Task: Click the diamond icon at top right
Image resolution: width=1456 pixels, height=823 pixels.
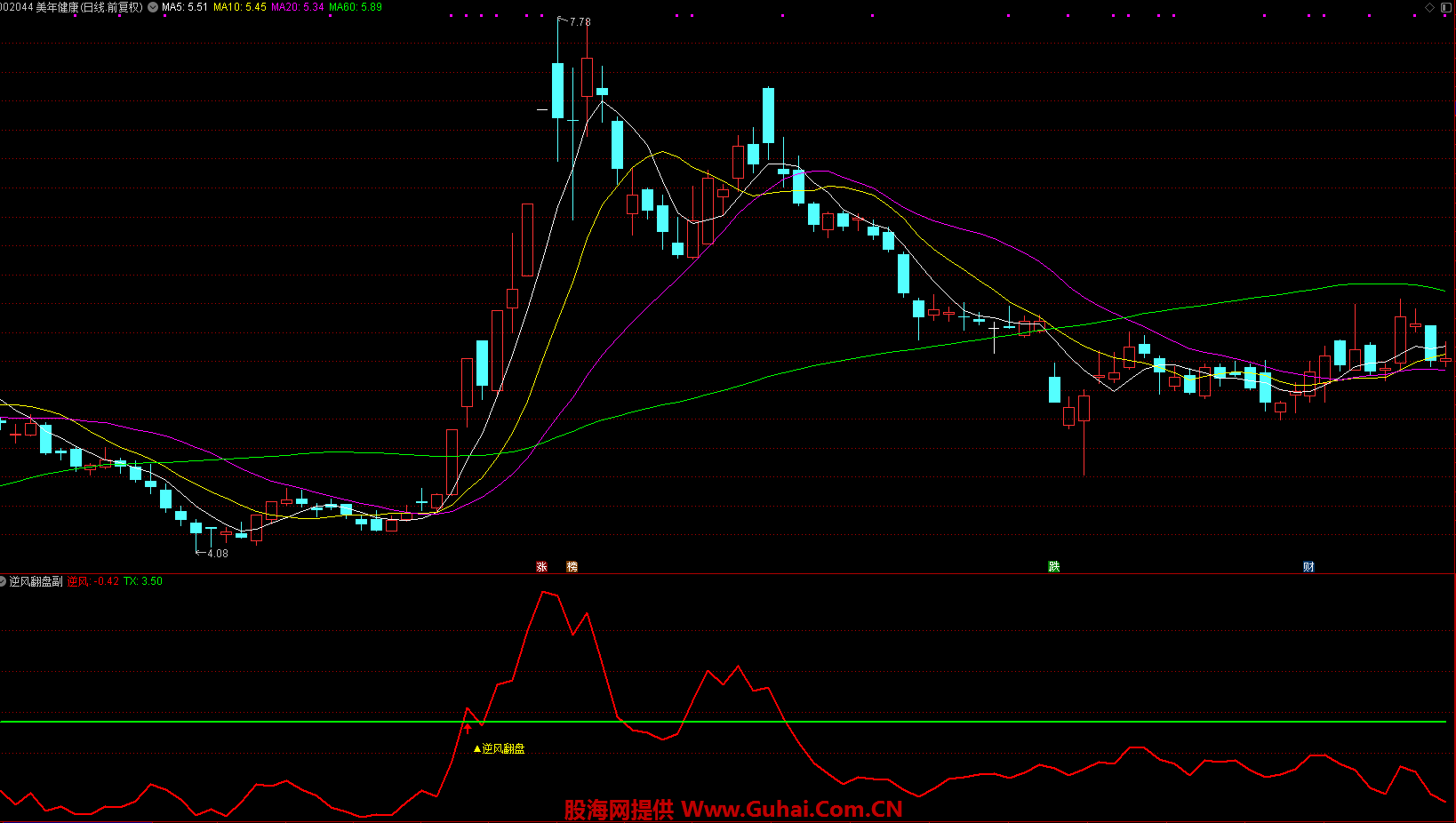Action: (x=1429, y=7)
